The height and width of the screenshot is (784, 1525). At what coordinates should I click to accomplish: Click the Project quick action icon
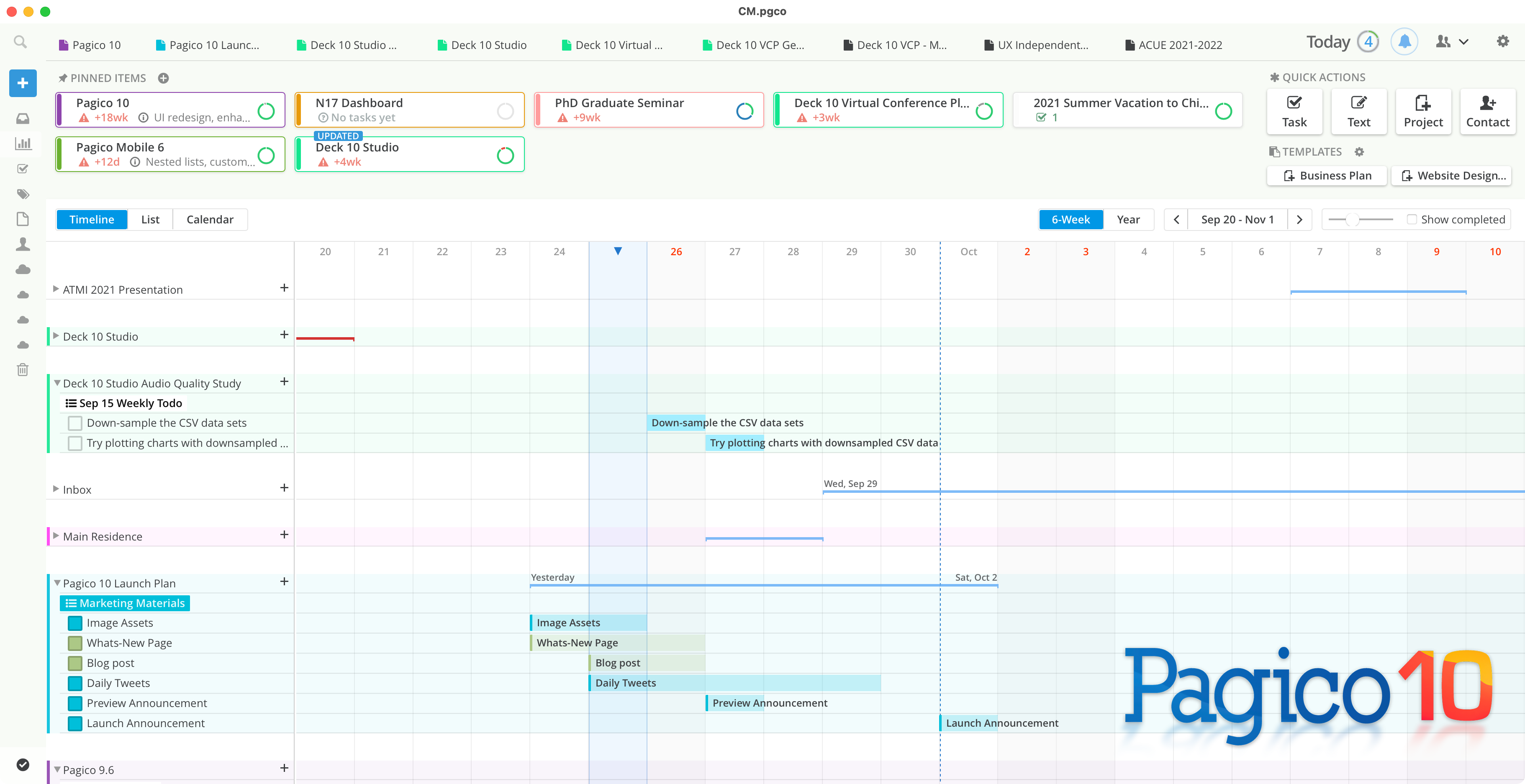[1422, 111]
